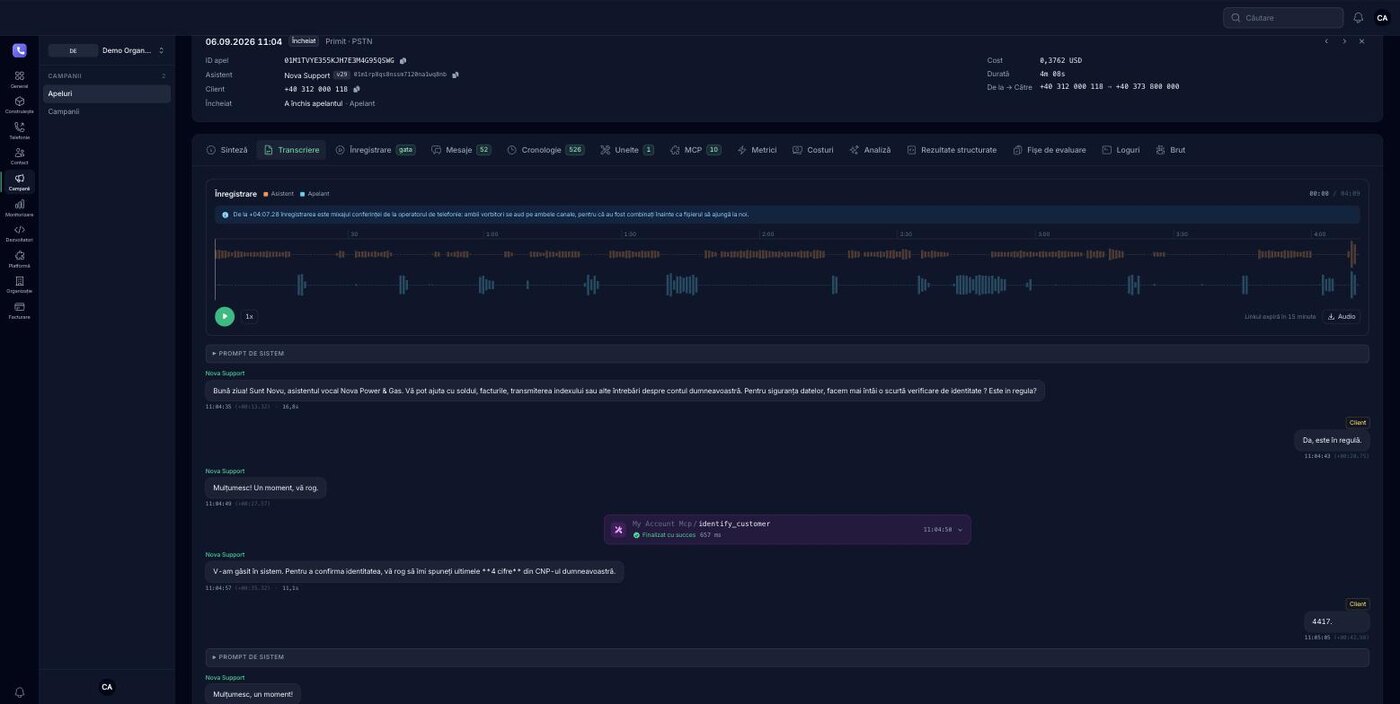Image resolution: width=1400 pixels, height=704 pixels.
Task: Download the recording with Audio button
Action: click(1341, 316)
